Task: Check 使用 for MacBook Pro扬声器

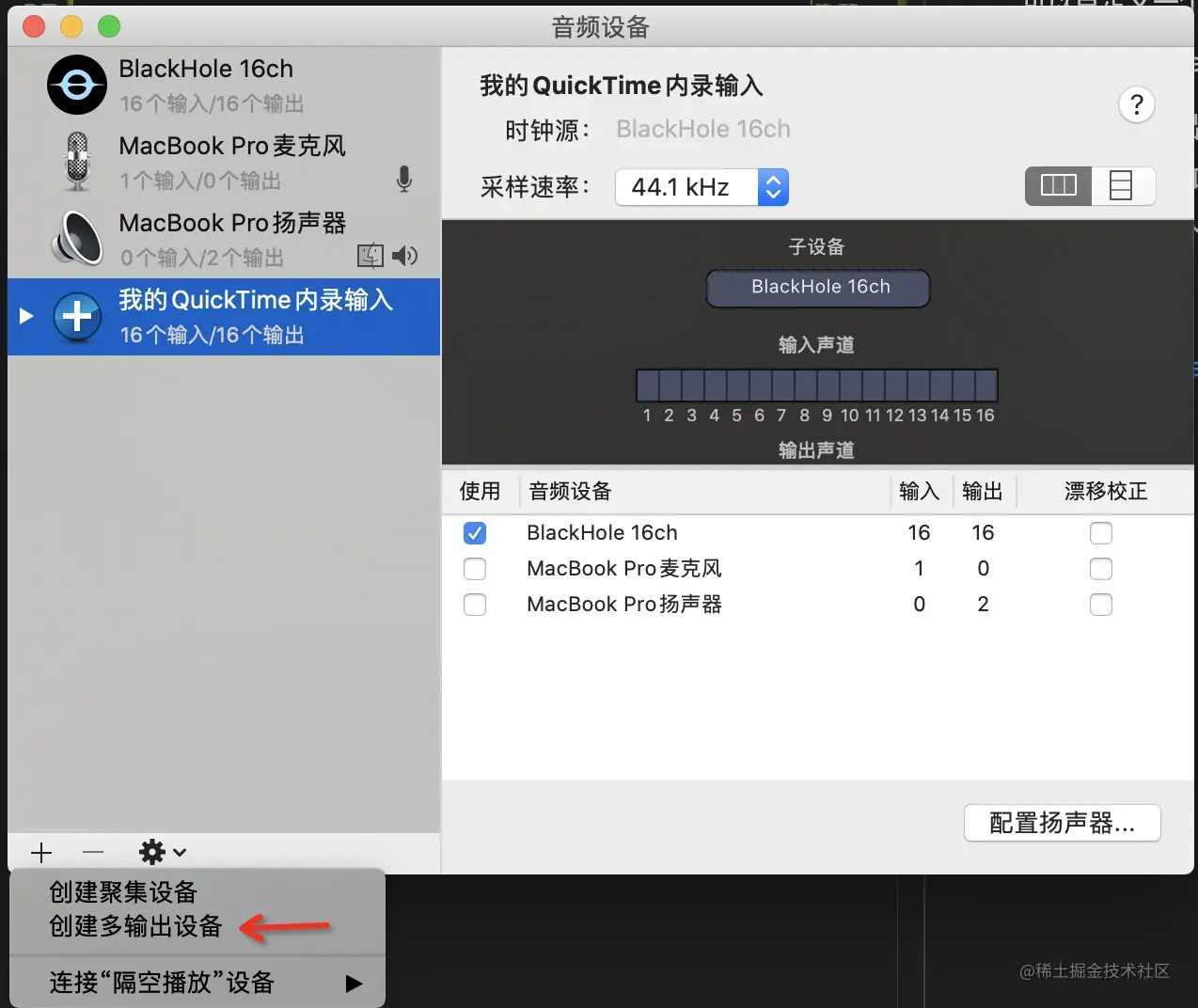Action: coord(475,605)
